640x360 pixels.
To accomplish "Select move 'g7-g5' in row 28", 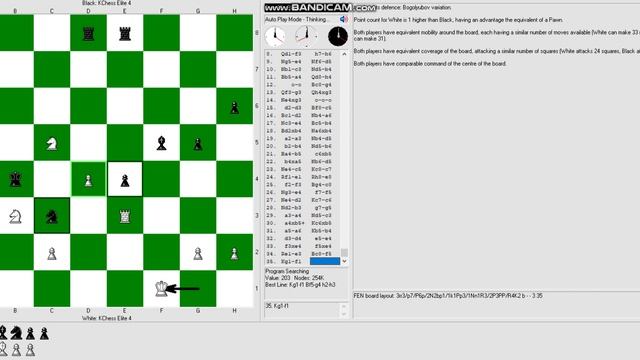I will coord(323,208).
